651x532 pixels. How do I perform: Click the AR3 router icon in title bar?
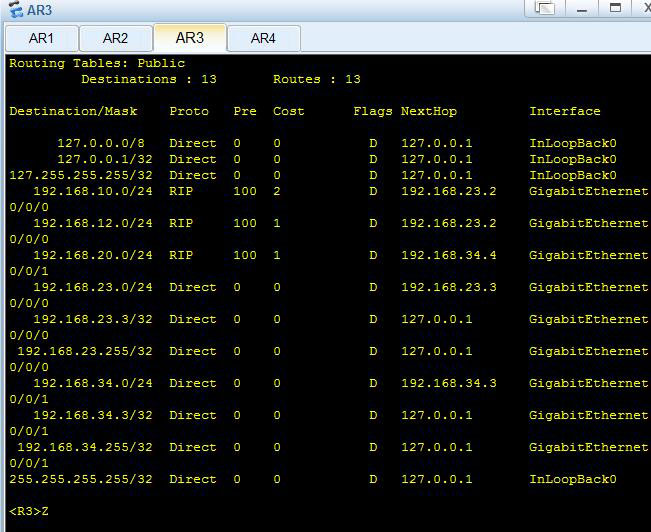pyautogui.click(x=16, y=9)
